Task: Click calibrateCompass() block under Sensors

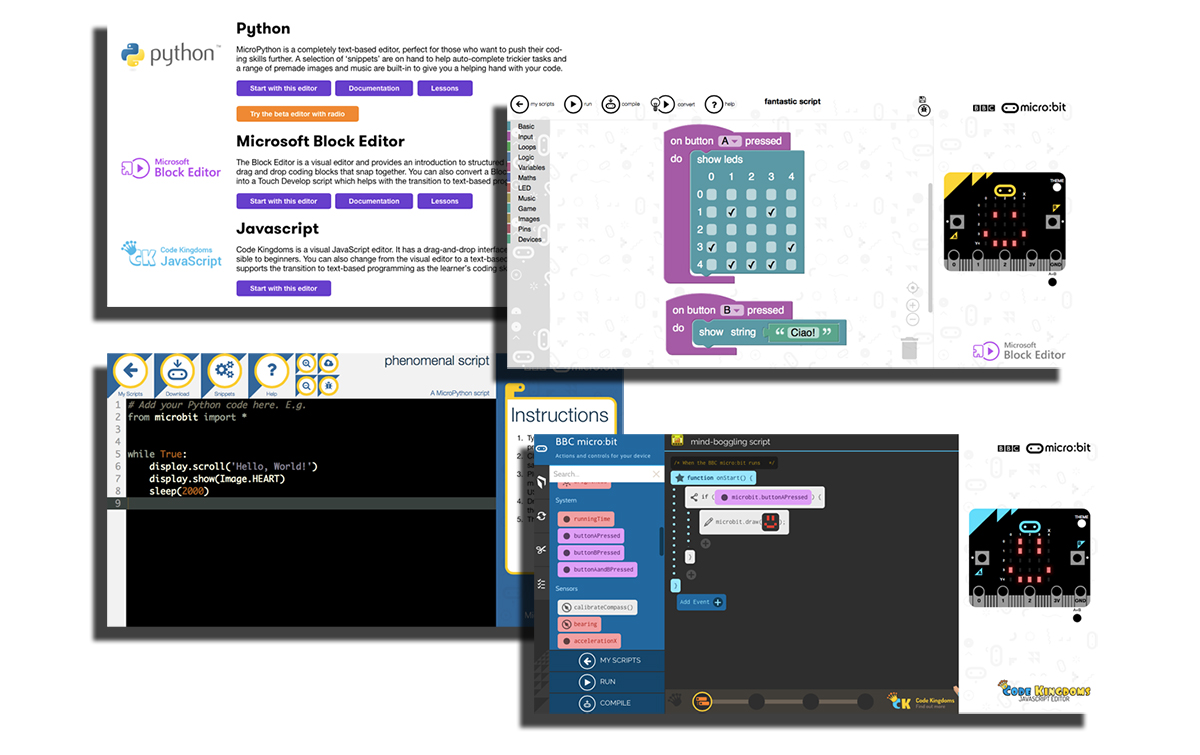Action: 596,607
